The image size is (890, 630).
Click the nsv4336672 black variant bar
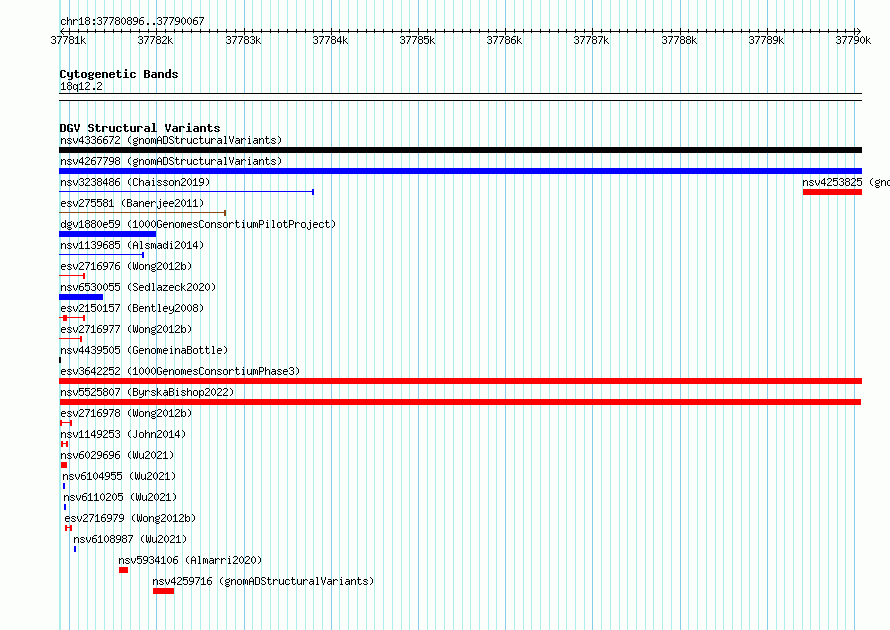460,150
